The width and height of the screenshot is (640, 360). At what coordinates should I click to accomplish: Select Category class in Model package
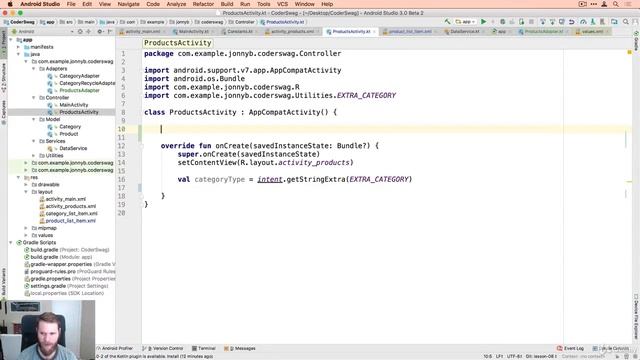tap(70, 127)
